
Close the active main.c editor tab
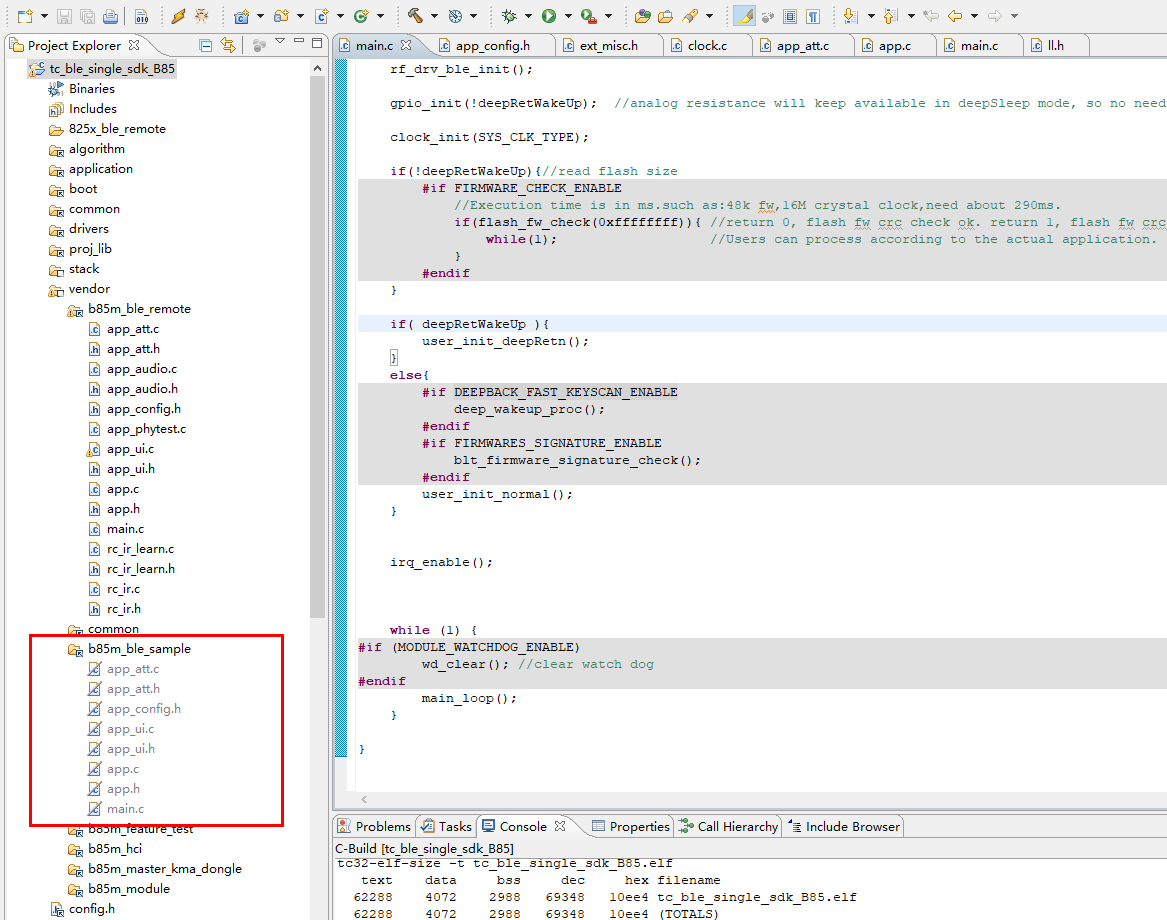[x=406, y=45]
